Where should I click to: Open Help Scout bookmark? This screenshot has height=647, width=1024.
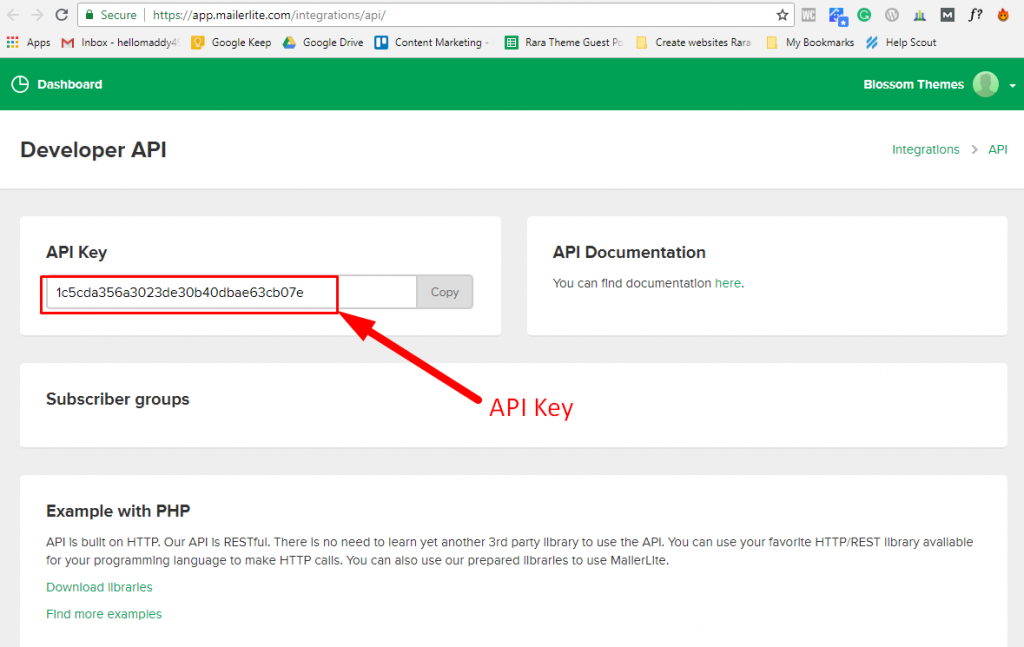tap(901, 42)
